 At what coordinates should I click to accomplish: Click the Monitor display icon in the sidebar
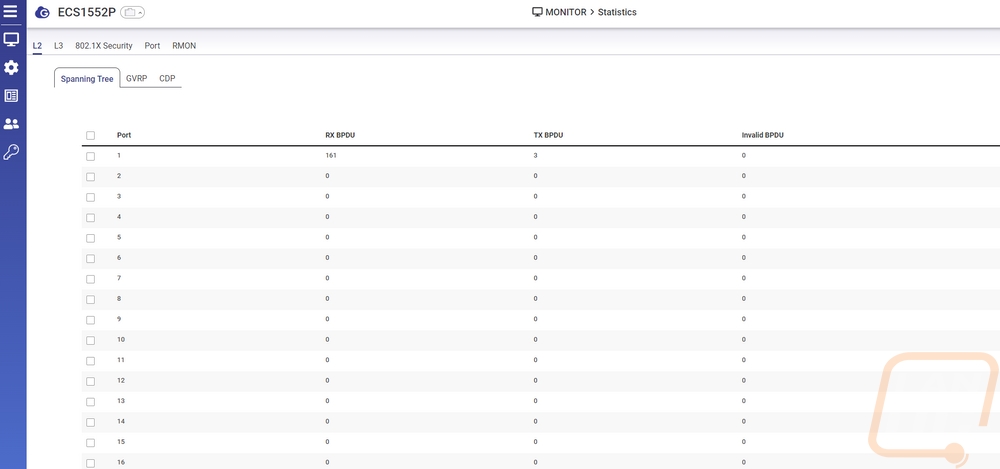11,40
